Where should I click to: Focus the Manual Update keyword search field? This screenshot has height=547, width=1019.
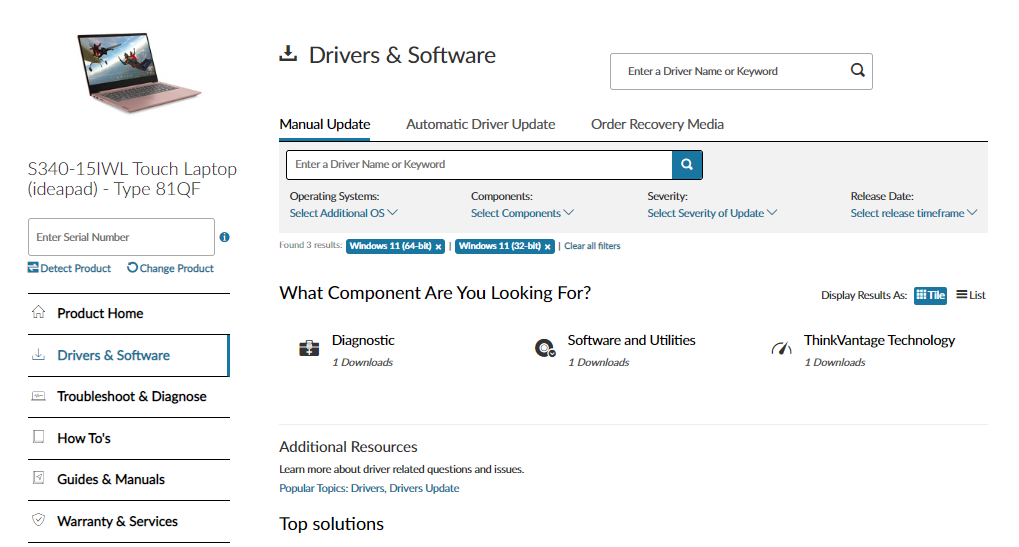(x=479, y=165)
